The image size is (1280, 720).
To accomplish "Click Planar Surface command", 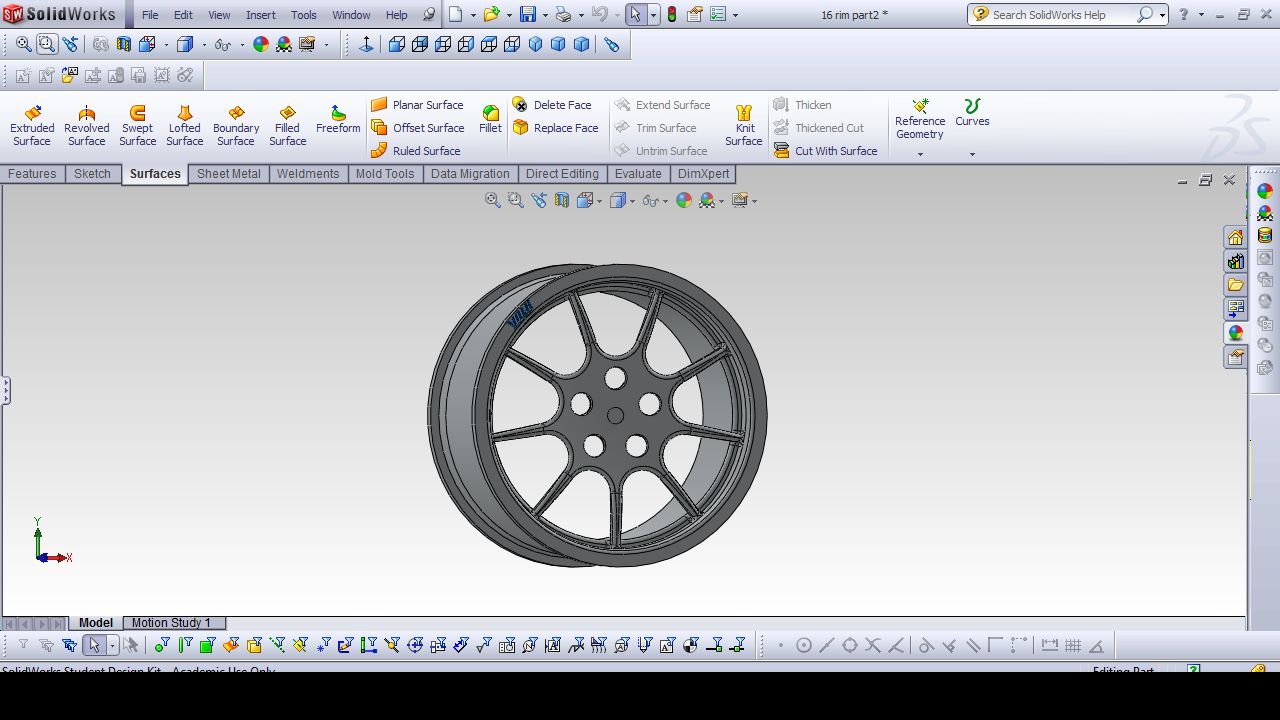I will [417, 105].
